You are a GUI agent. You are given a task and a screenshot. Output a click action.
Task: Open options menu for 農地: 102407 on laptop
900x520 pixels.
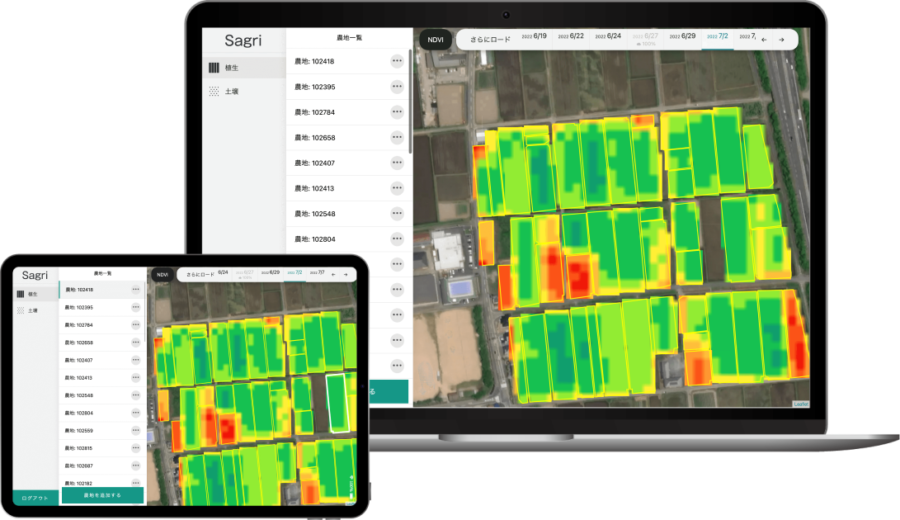(x=397, y=162)
